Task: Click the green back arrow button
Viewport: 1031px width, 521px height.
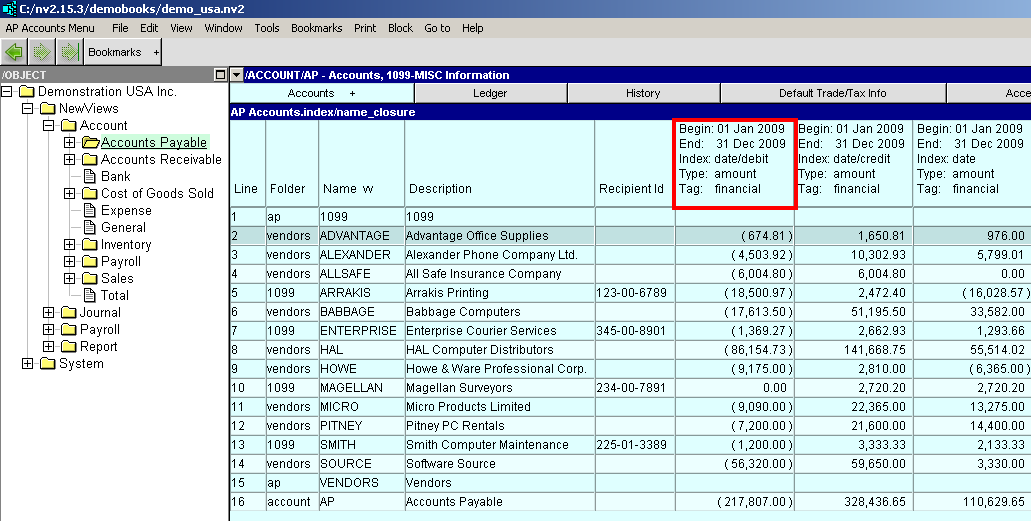Action: click(15, 51)
